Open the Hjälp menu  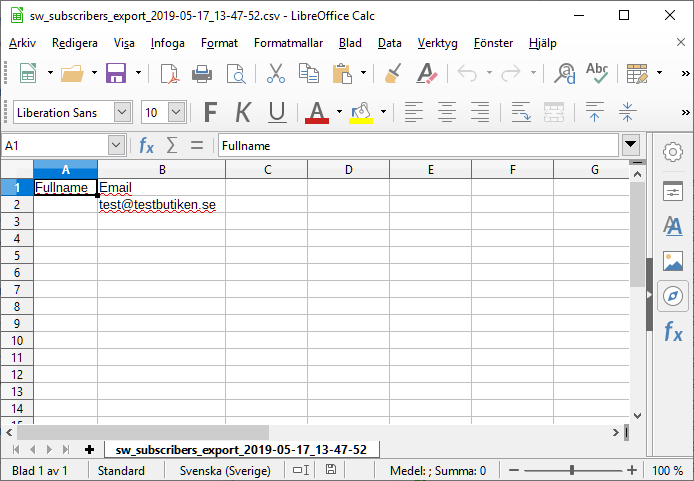(x=543, y=43)
